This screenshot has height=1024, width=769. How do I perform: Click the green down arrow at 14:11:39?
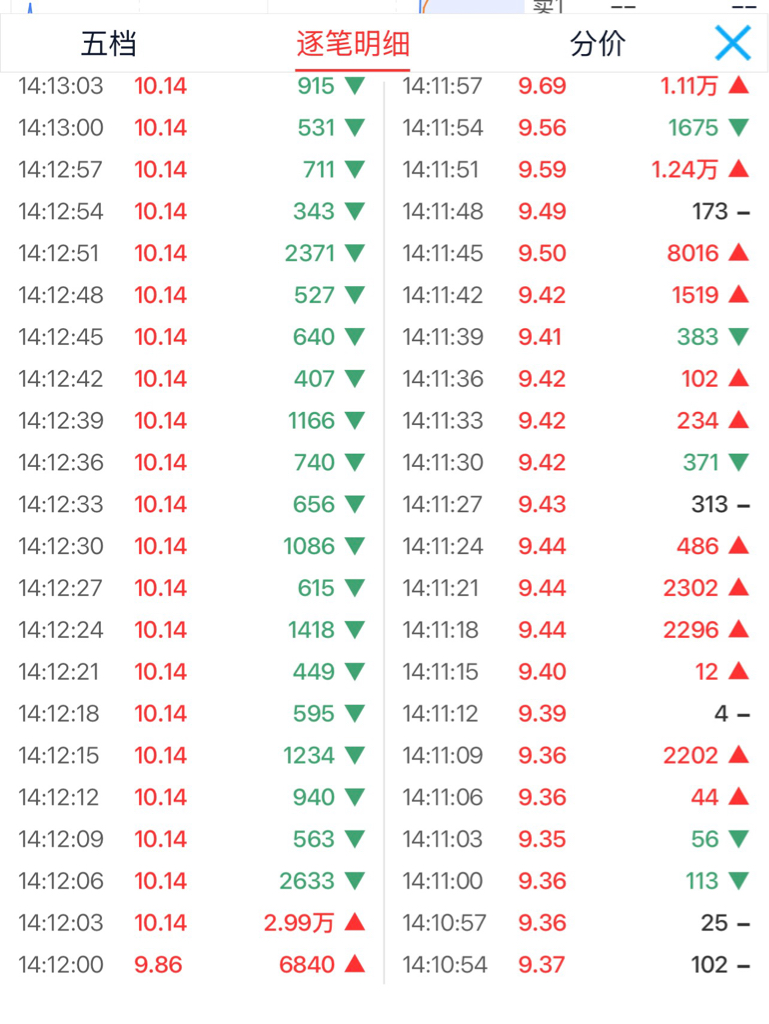tap(738, 337)
